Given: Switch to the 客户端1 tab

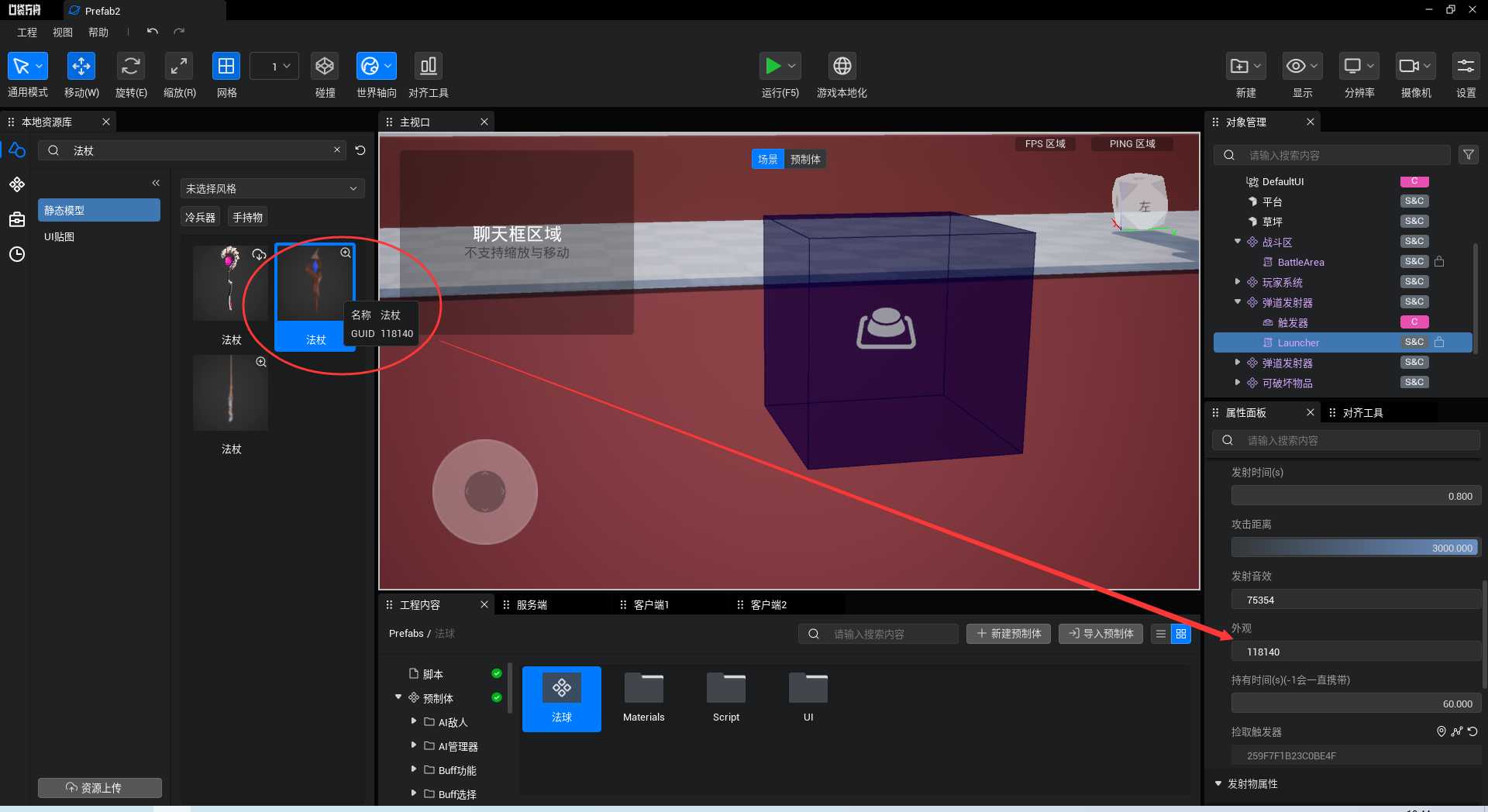Looking at the screenshot, I should [x=651, y=605].
